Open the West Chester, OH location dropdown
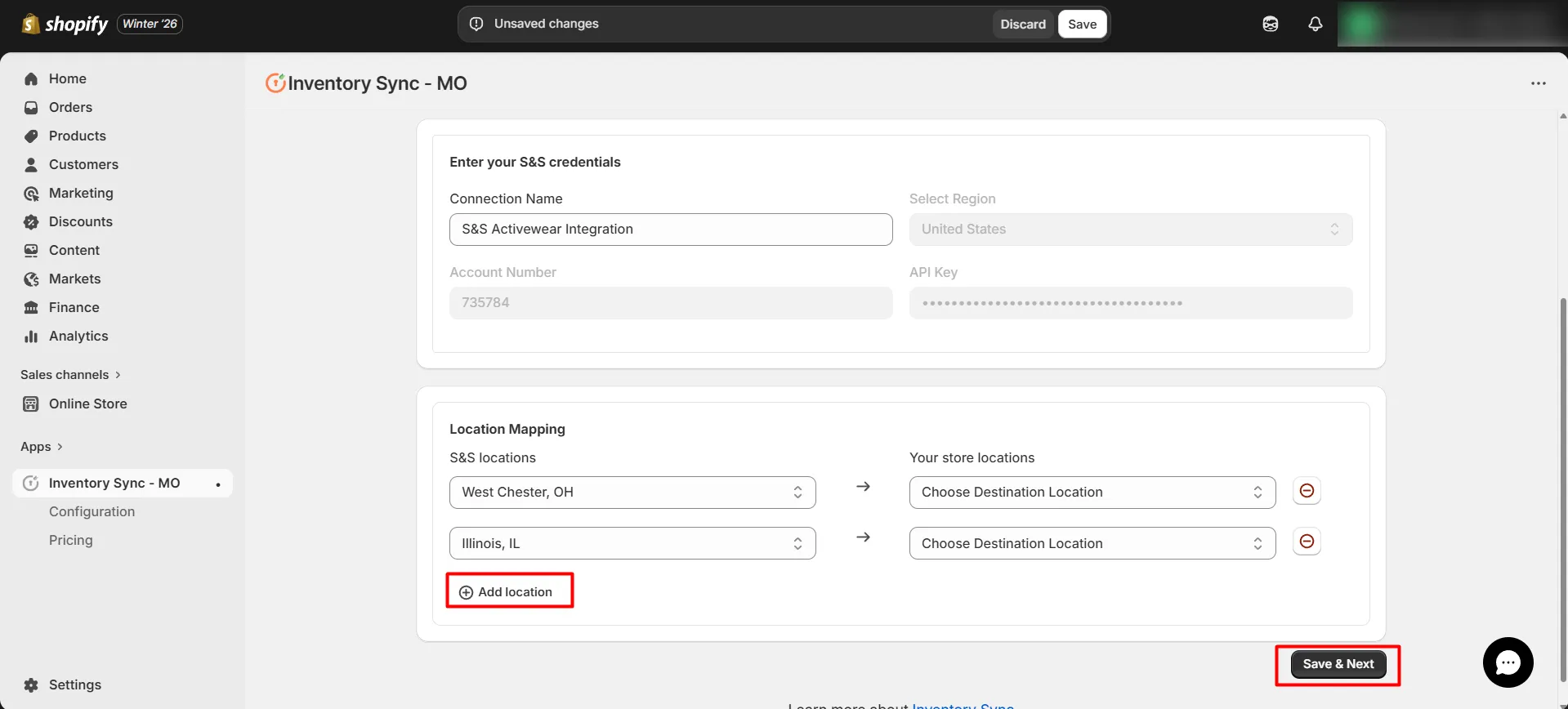The image size is (1568, 709). pyautogui.click(x=632, y=493)
